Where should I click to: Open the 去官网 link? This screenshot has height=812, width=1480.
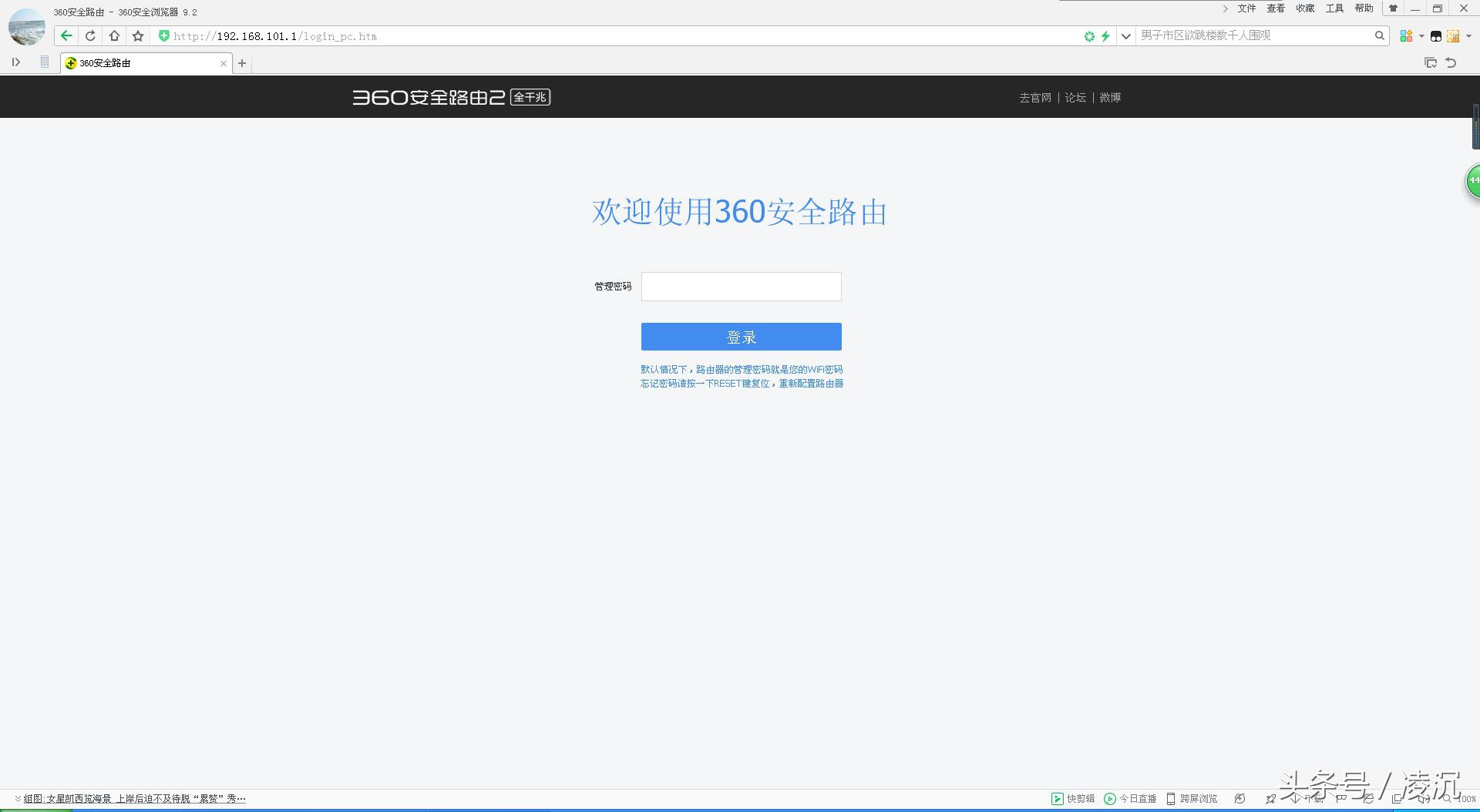(x=1034, y=98)
